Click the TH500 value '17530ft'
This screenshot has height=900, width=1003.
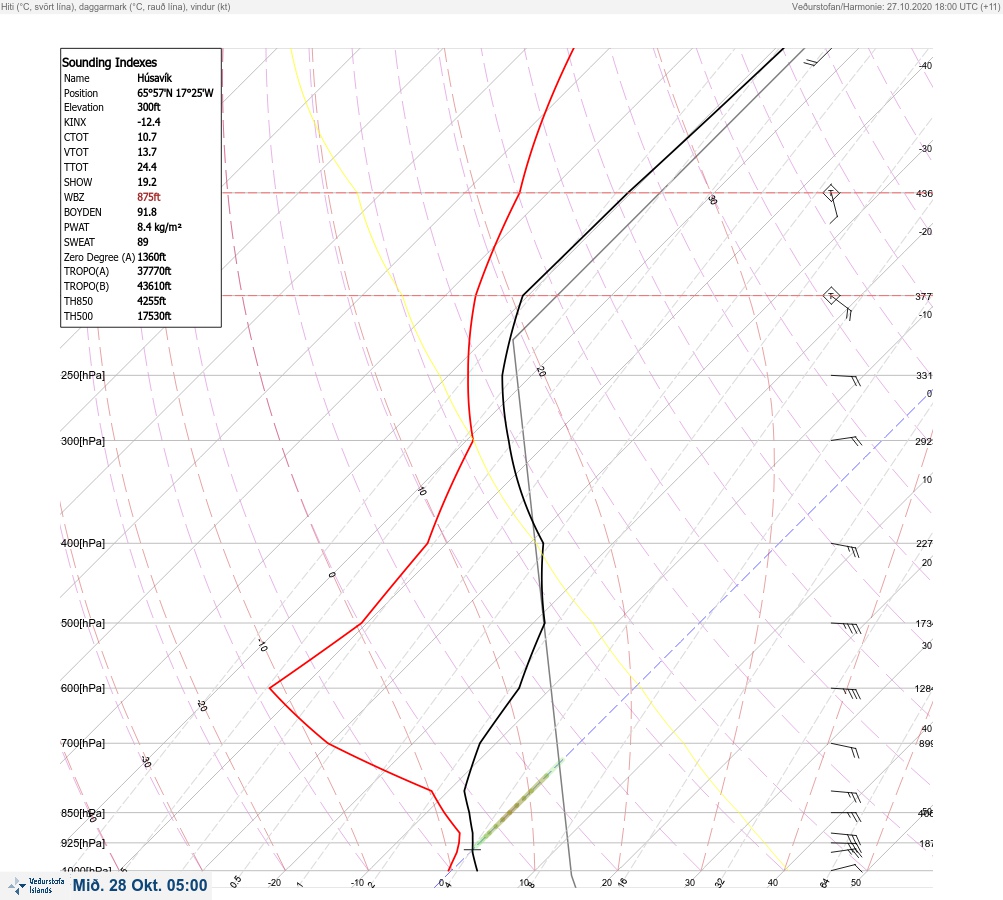click(x=154, y=317)
